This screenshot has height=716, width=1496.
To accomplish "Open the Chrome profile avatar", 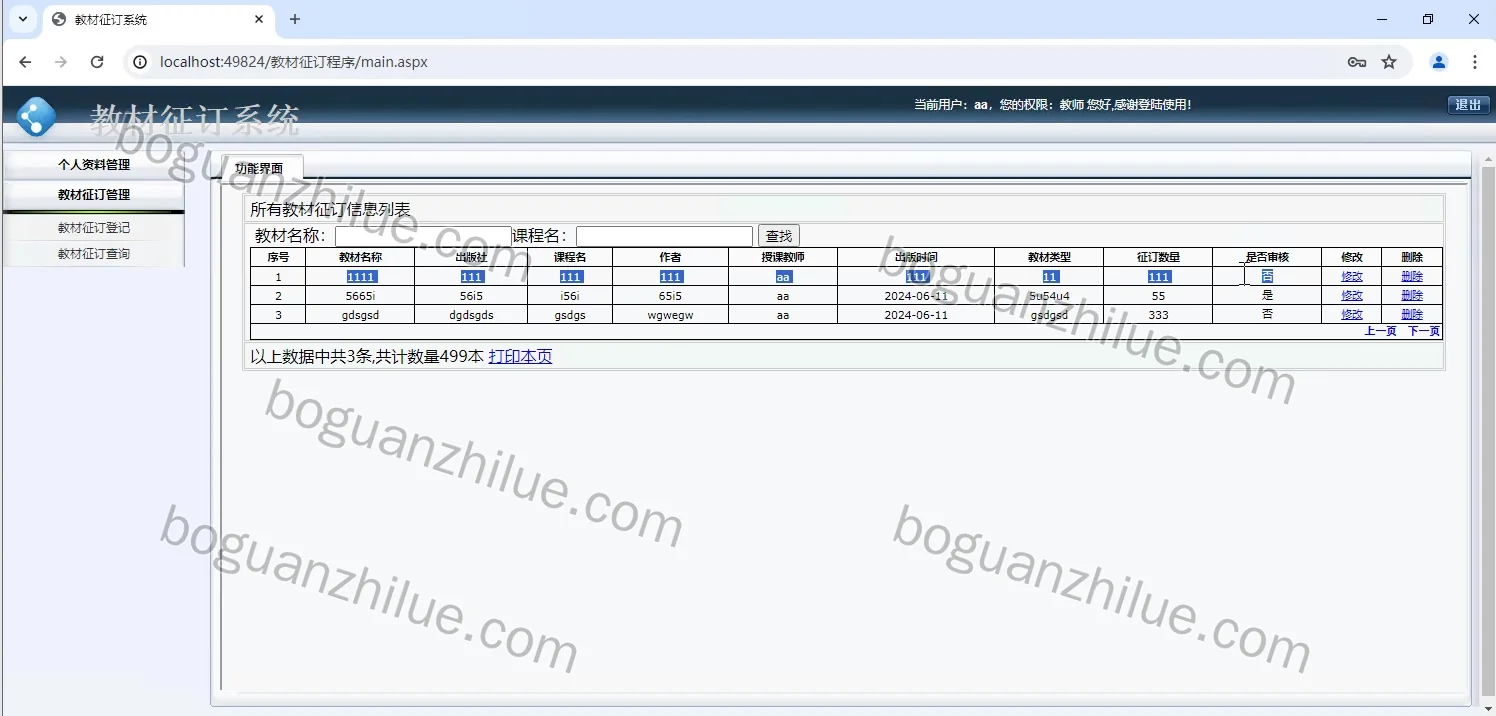I will click(x=1439, y=62).
